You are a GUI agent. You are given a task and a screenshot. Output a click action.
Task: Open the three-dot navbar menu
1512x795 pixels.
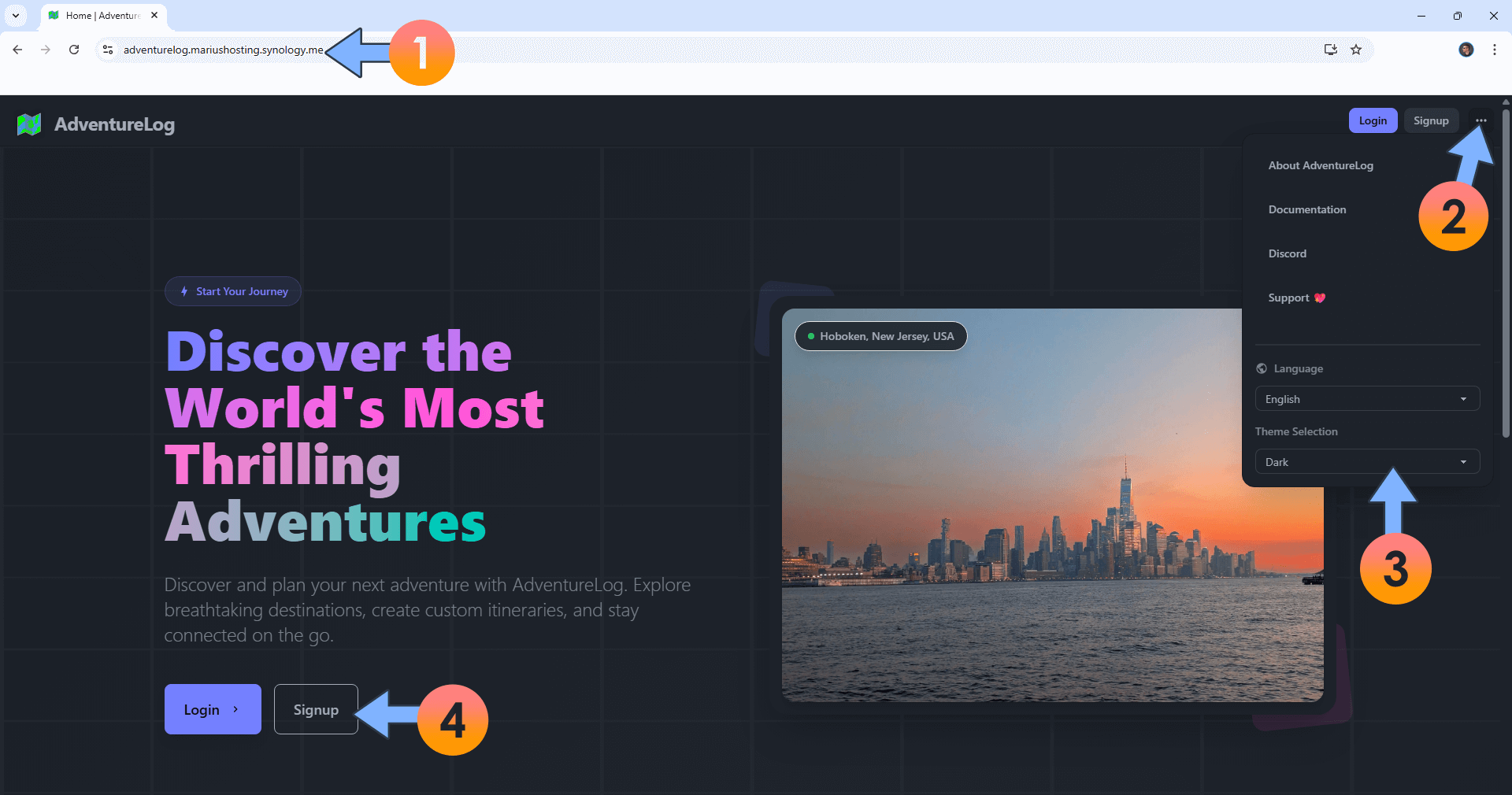click(1480, 120)
